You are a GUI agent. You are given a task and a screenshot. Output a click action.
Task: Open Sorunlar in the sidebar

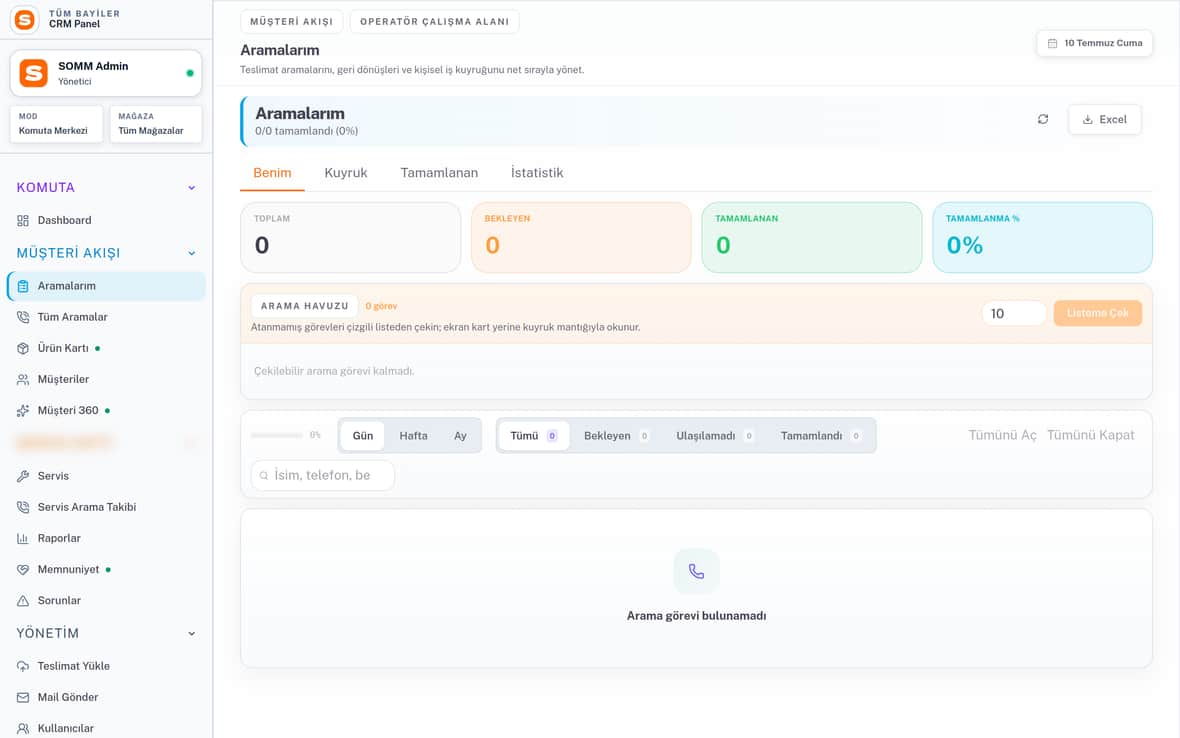106,601
